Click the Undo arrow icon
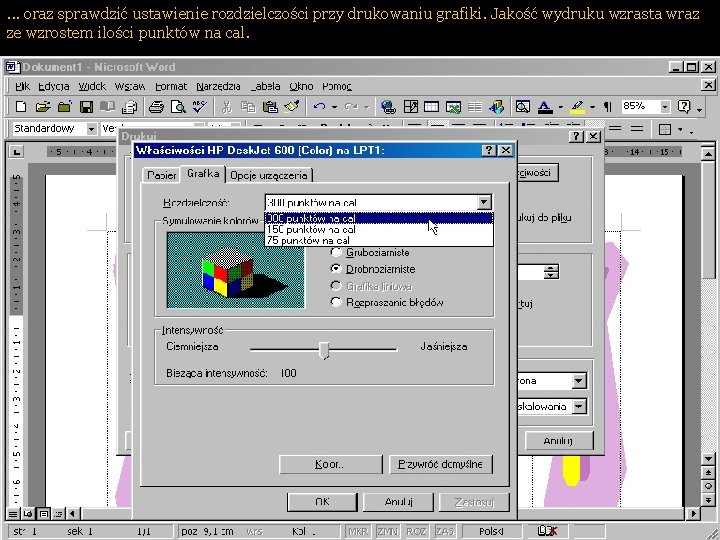Viewport: 720px width, 540px height. (x=319, y=107)
